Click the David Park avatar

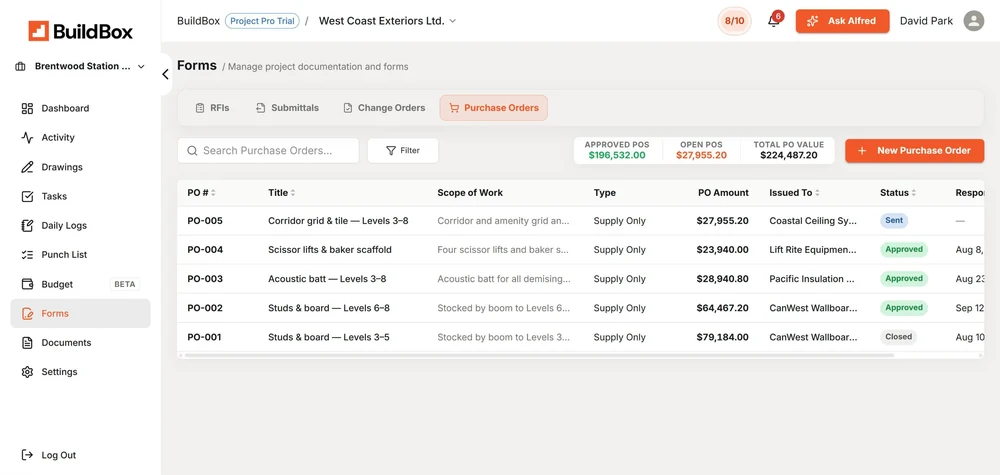973,21
